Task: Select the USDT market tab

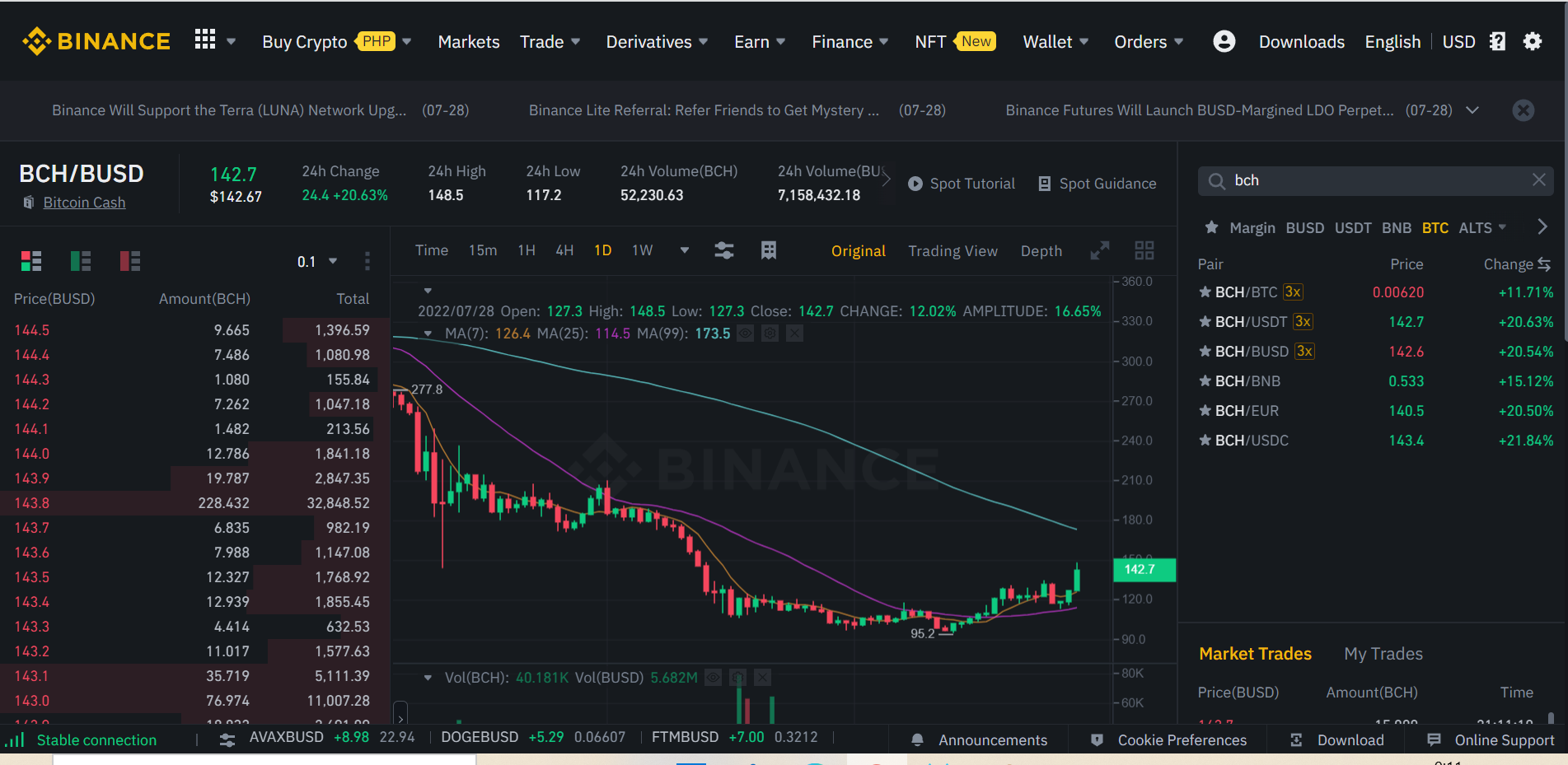Action: point(1353,228)
